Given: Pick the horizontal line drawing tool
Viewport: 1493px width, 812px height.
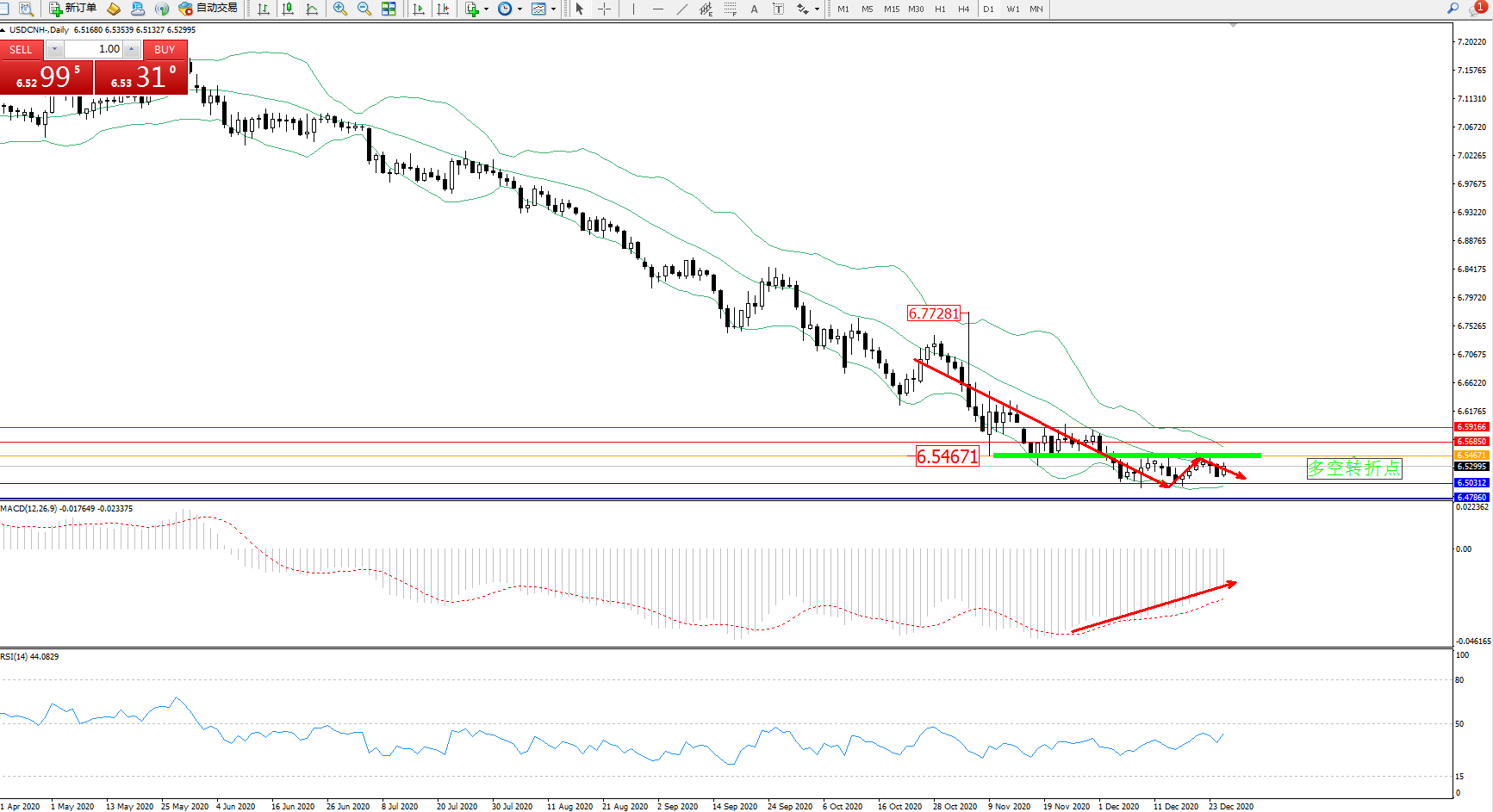Looking at the screenshot, I should pos(658,9).
